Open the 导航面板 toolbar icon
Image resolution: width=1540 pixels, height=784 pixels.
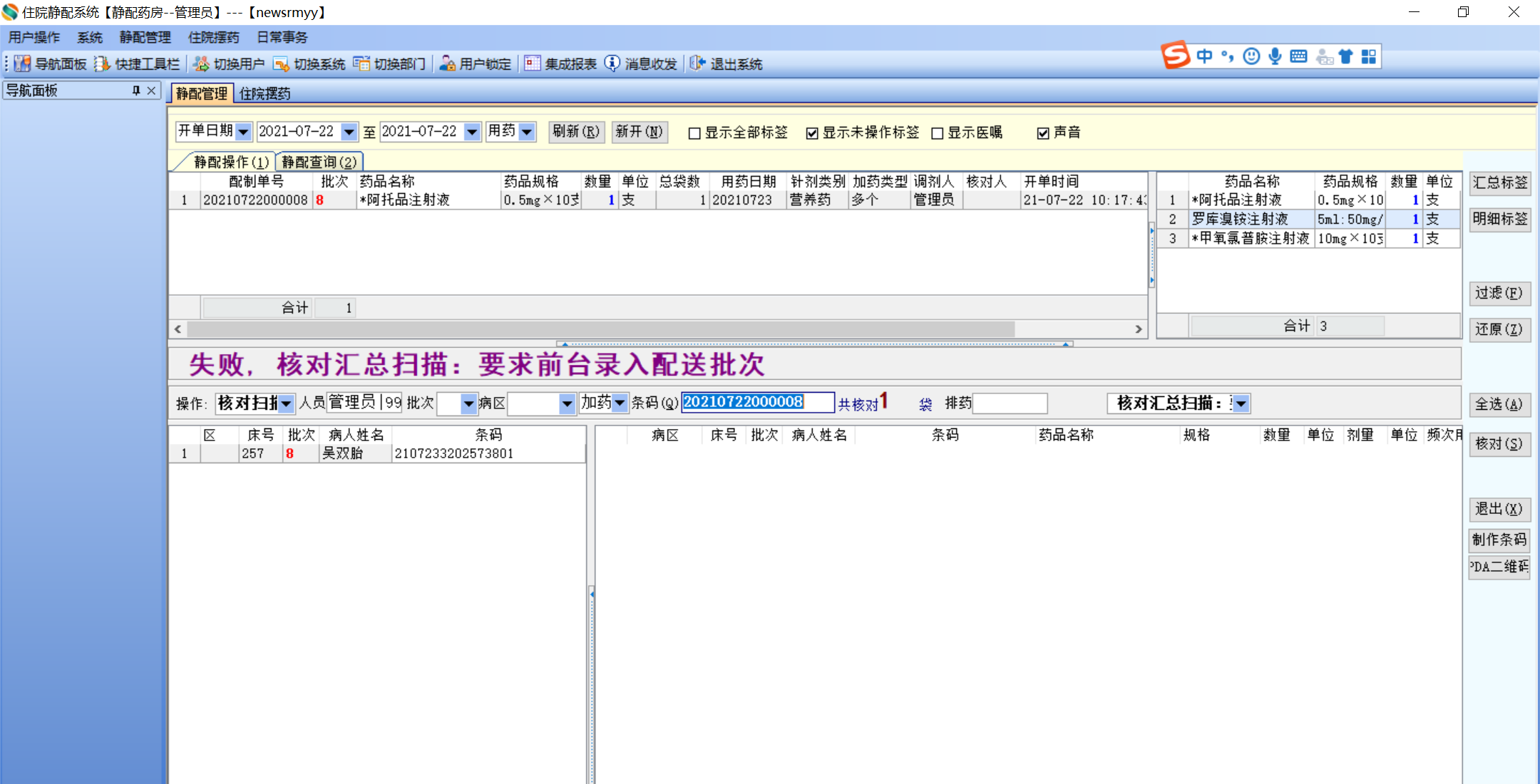[23, 64]
